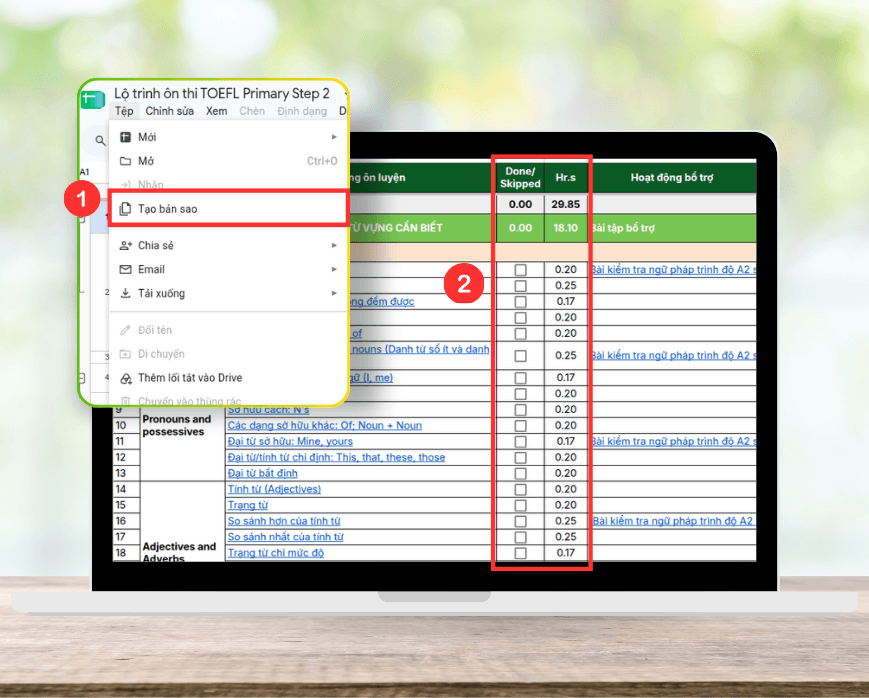
Task: Open Bài kiểm tra ngữ pháp link in row 16
Action: (673, 521)
